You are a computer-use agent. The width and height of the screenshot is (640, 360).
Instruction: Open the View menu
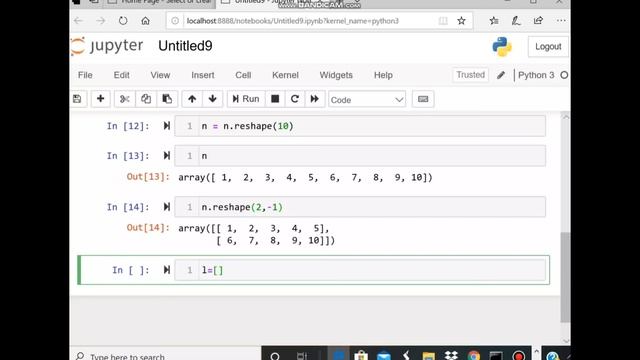click(160, 75)
